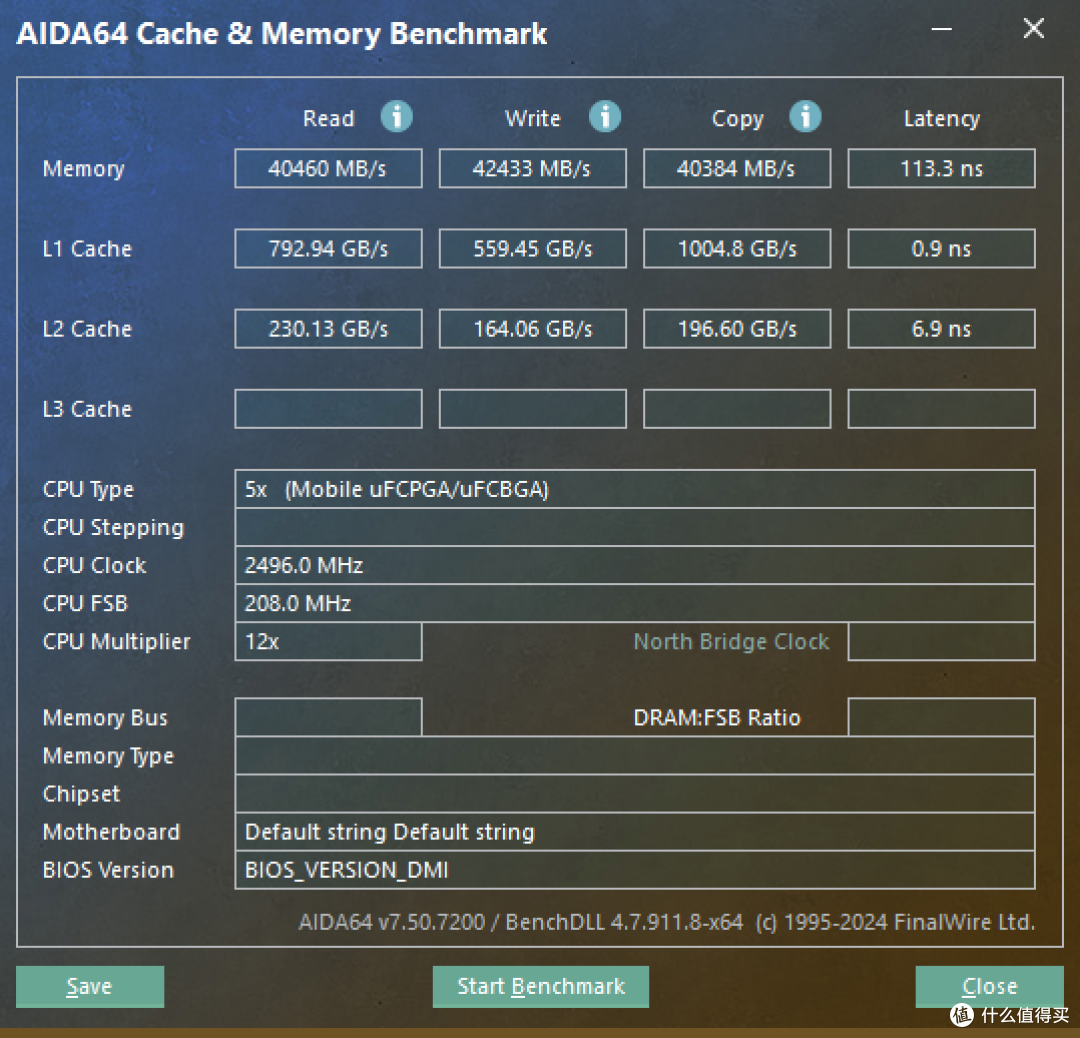This screenshot has height=1038, width=1080.
Task: Select the Memory Write value 42433 MB/s
Action: [532, 168]
